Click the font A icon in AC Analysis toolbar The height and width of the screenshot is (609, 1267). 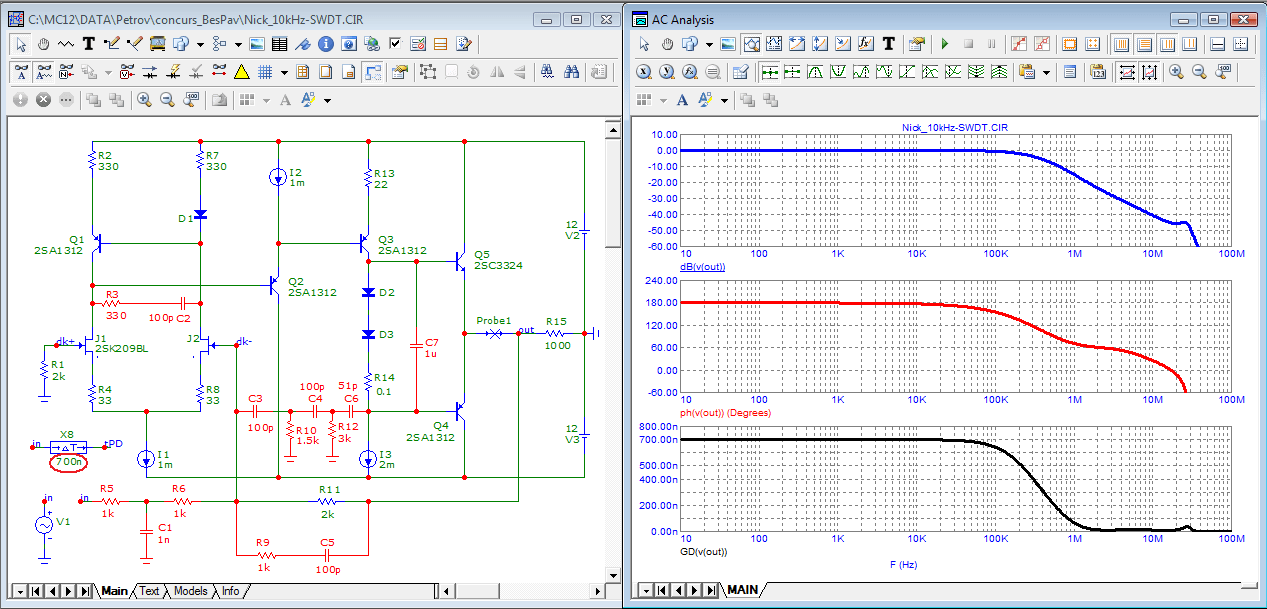point(682,100)
